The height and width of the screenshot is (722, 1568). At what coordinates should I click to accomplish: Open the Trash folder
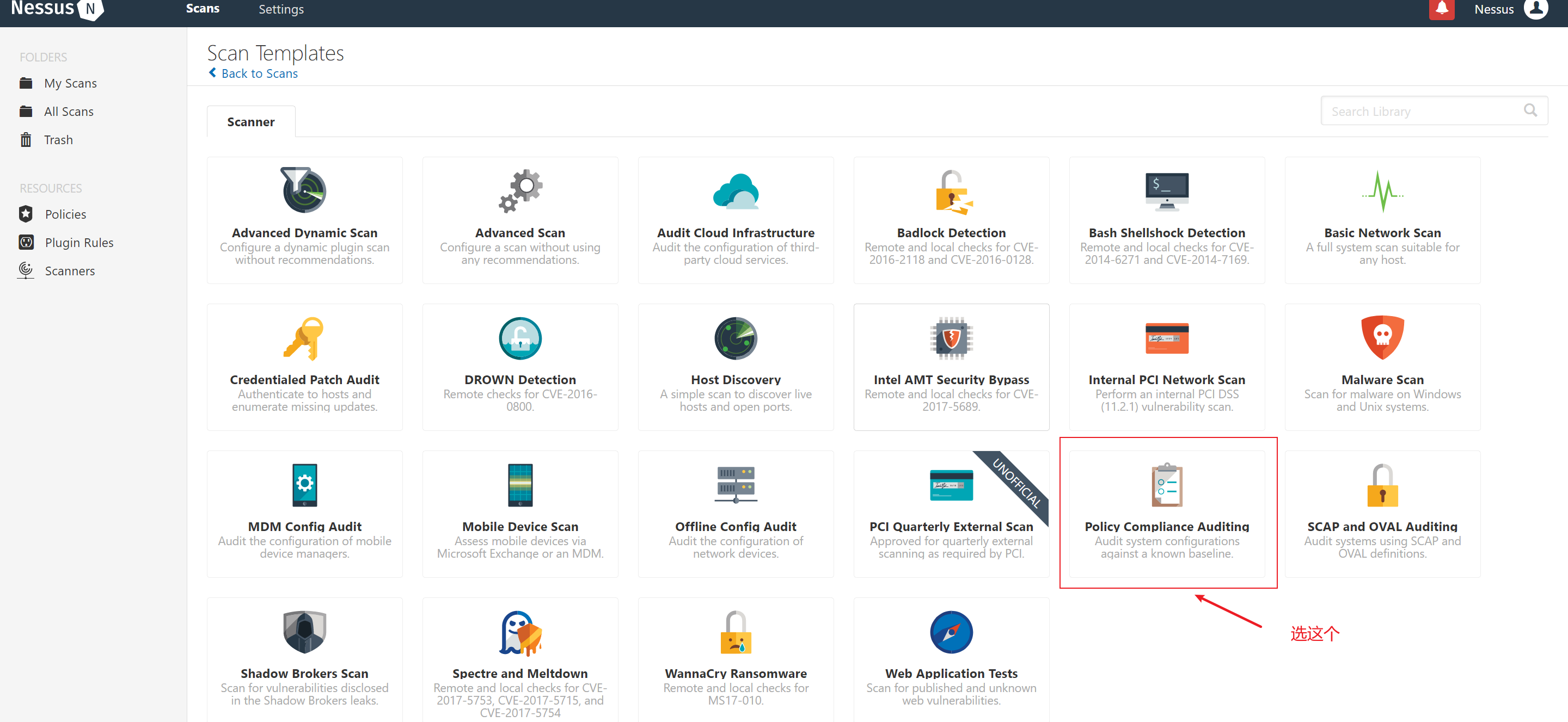(58, 140)
